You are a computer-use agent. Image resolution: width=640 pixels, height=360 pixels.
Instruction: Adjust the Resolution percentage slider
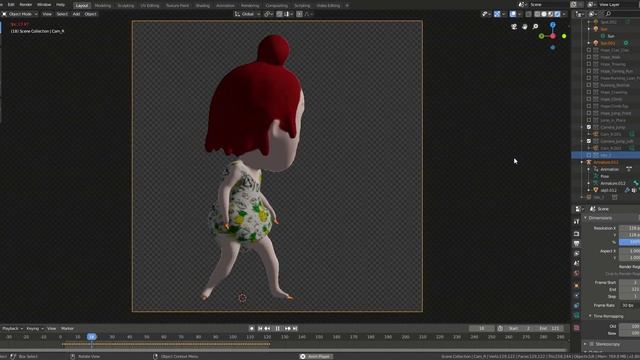629,242
